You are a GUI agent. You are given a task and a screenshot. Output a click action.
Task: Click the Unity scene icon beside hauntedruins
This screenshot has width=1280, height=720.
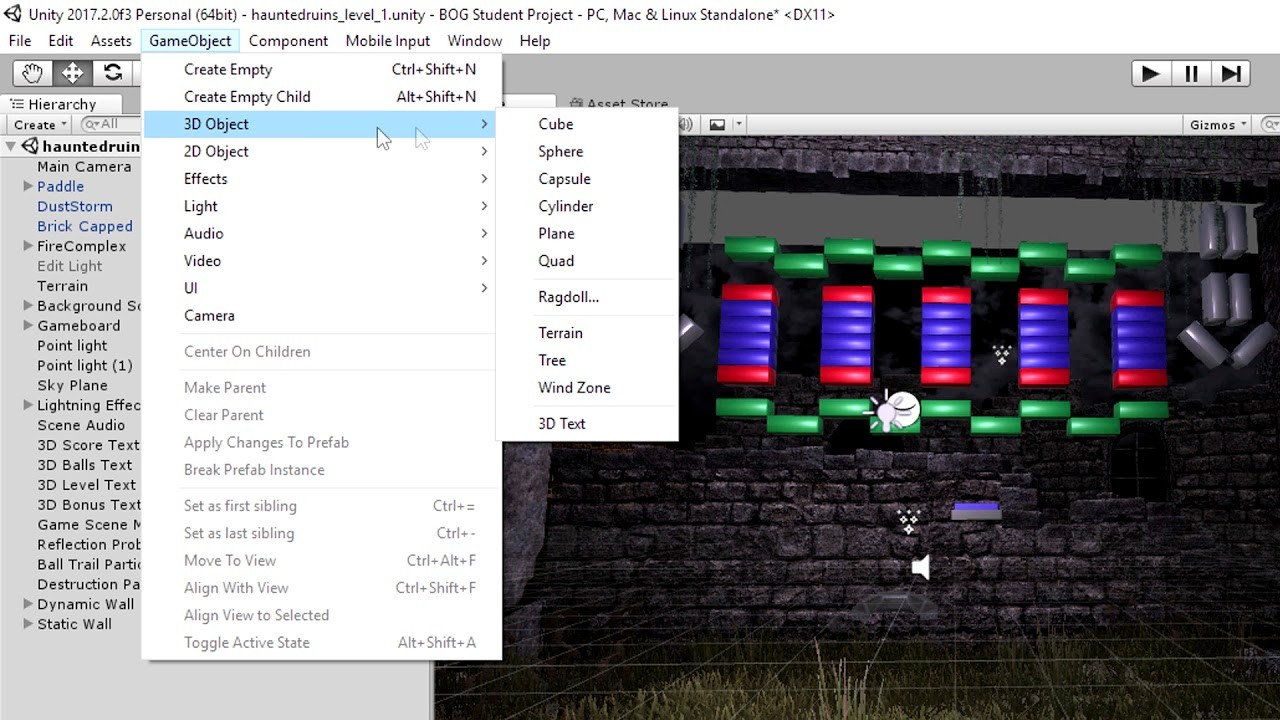[30, 146]
